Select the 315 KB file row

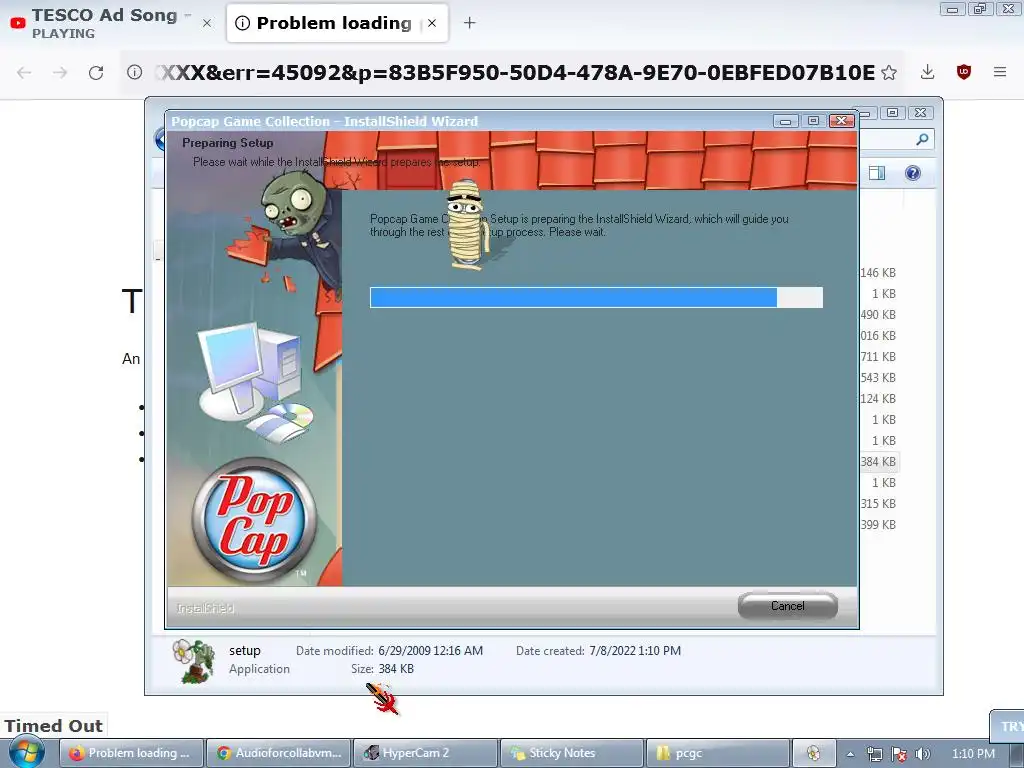coord(878,504)
